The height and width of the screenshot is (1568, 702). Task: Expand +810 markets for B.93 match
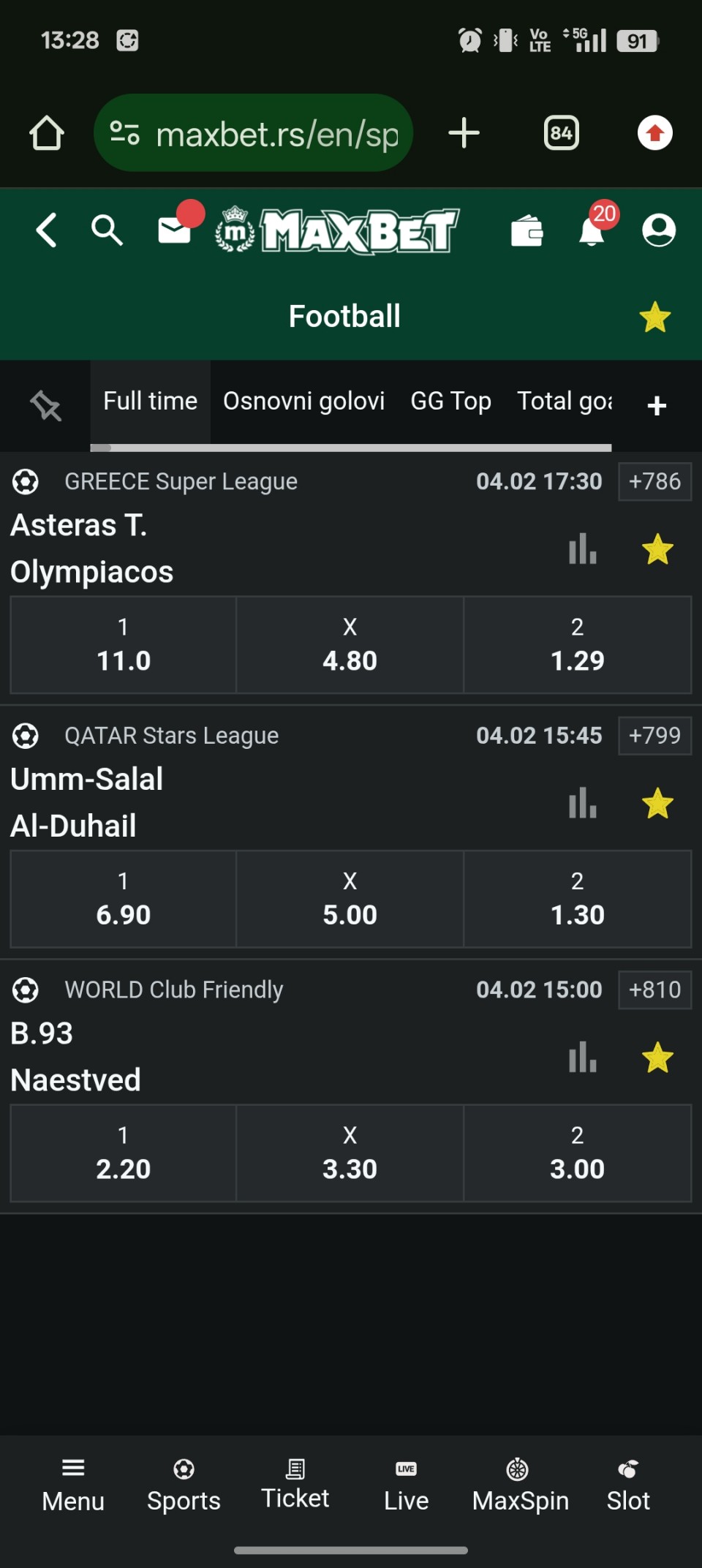pos(654,990)
